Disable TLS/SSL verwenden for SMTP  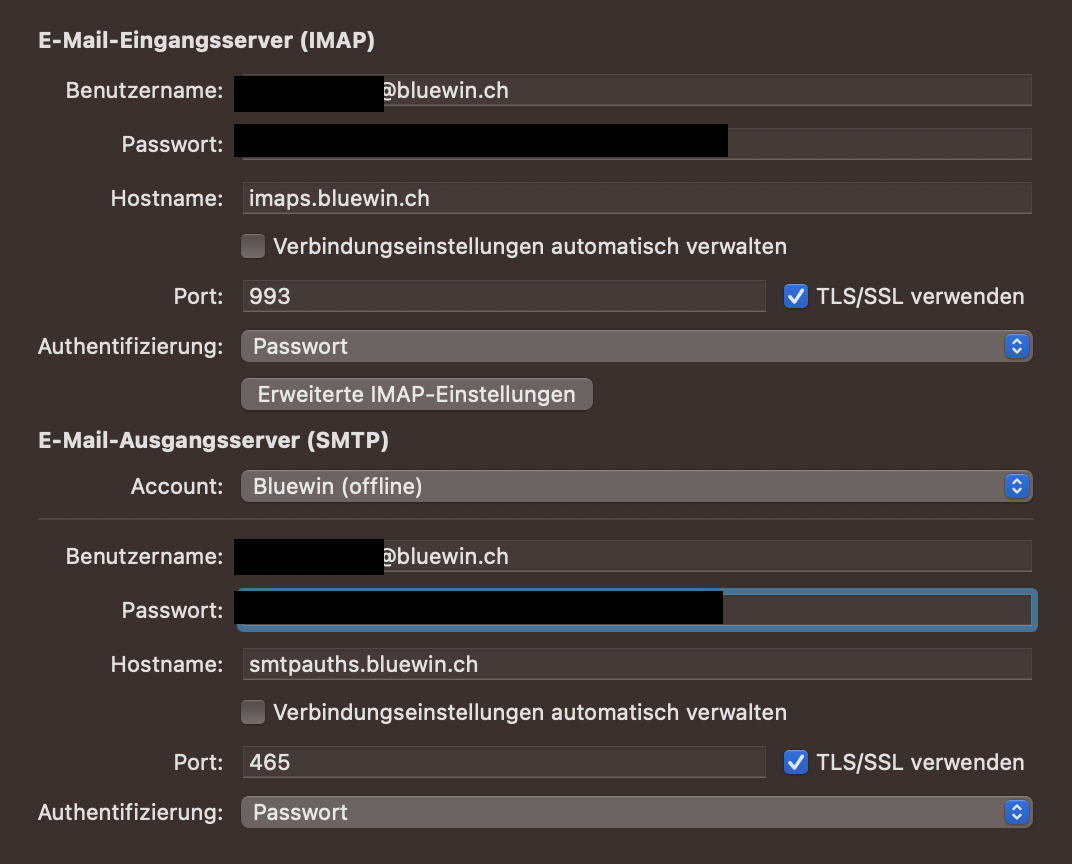point(795,762)
